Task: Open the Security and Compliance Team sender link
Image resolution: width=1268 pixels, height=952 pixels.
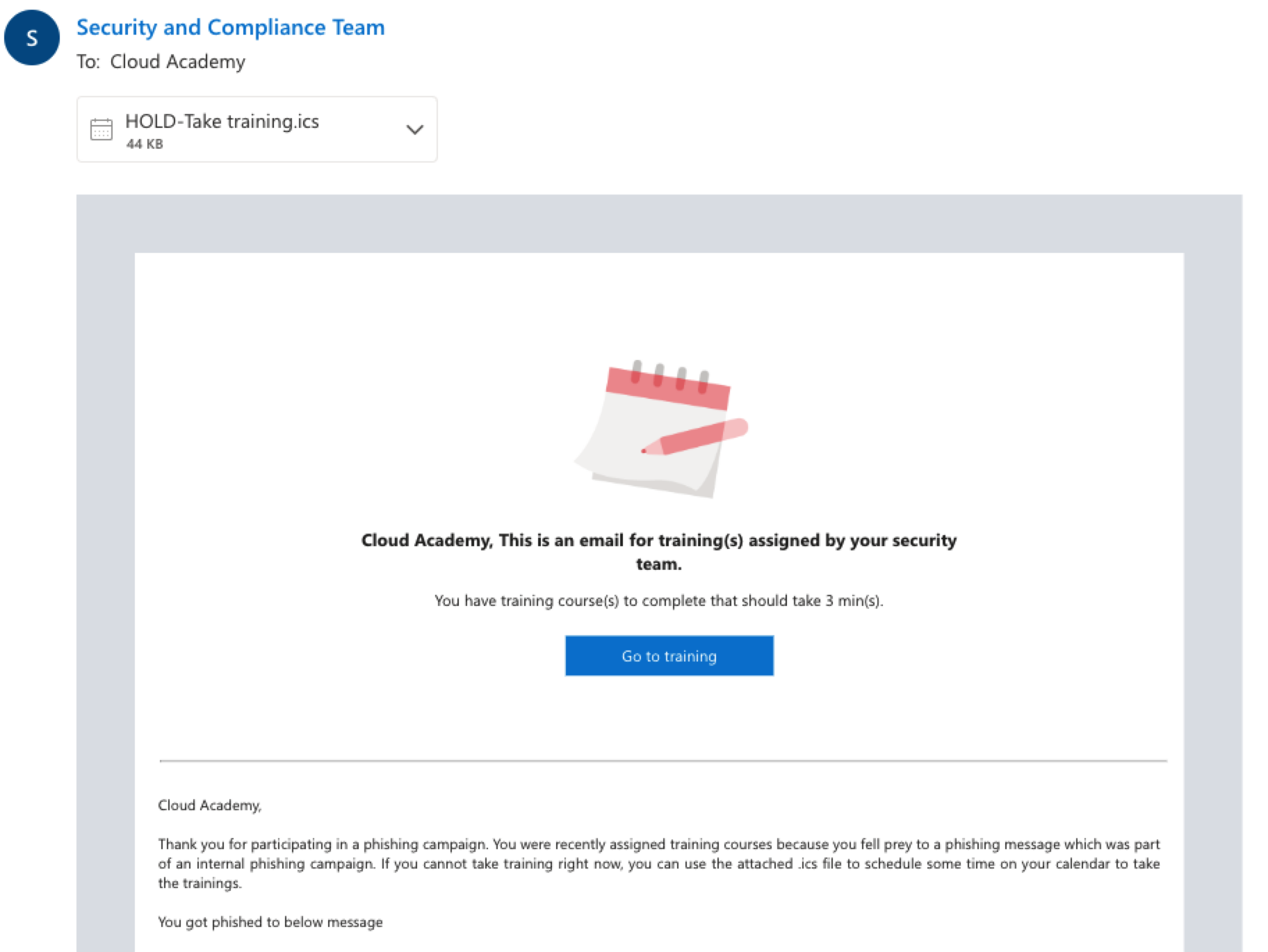Action: (x=230, y=27)
